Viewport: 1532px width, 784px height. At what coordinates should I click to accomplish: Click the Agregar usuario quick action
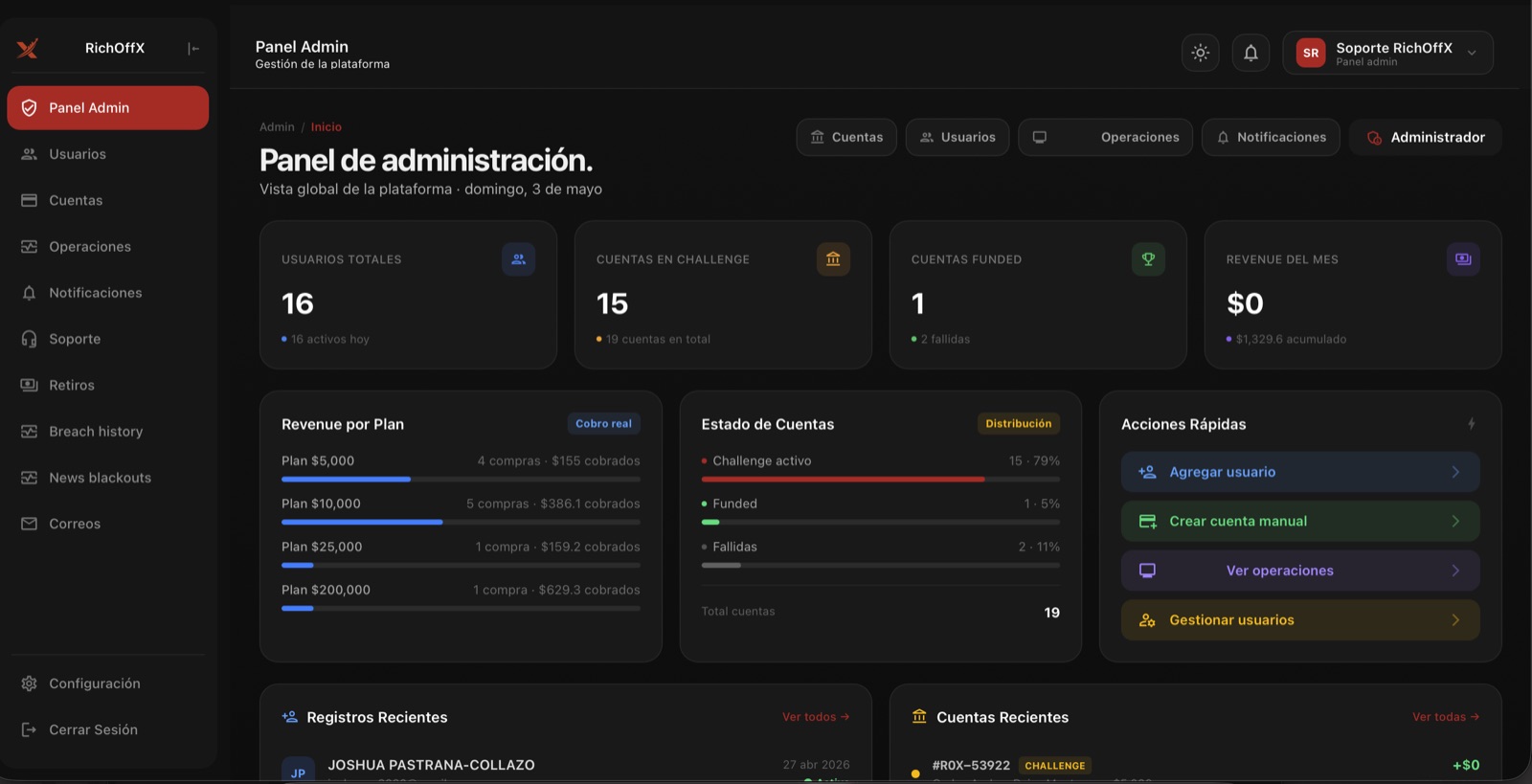click(1300, 472)
